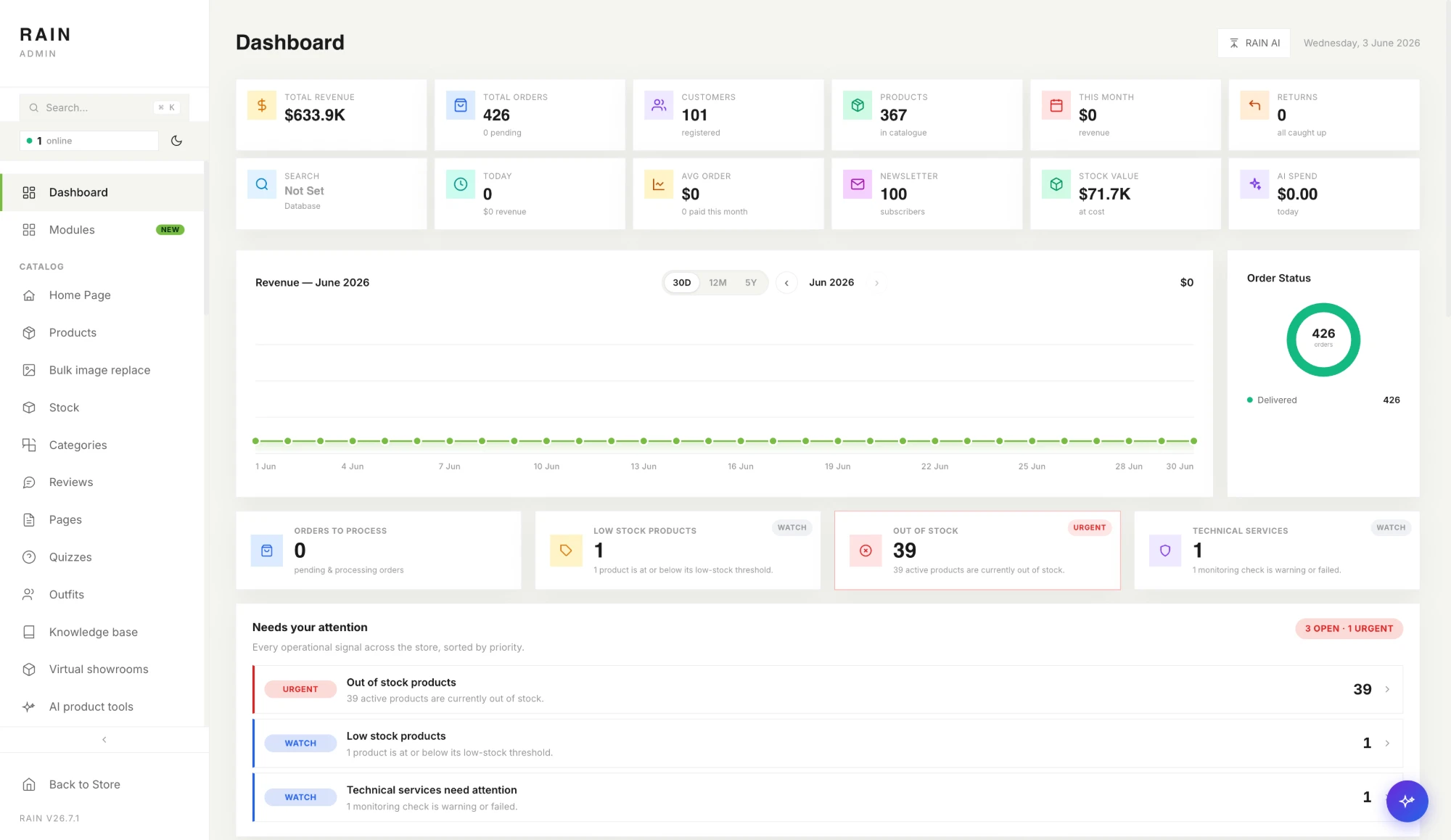Click the Technical Services shield icon

(x=1165, y=551)
